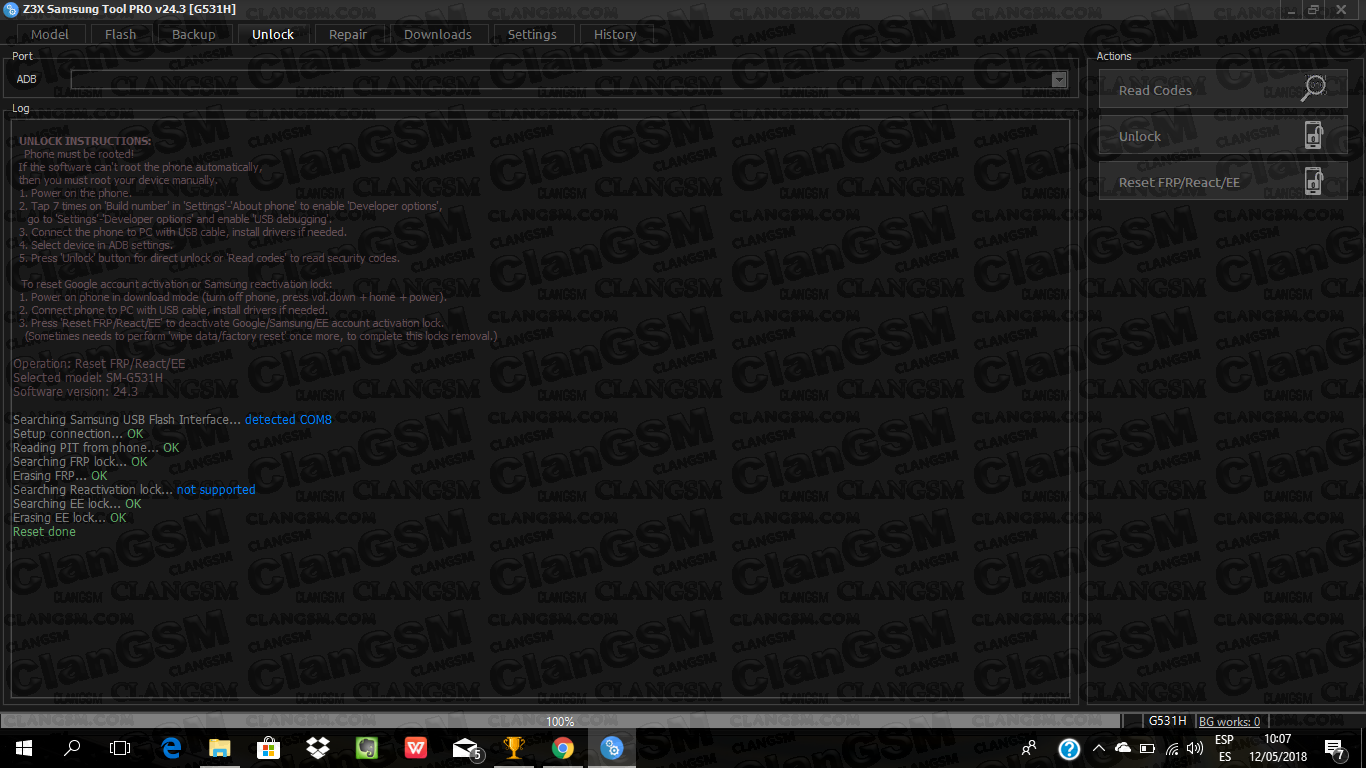Click the Read Codes button
This screenshot has width=1366, height=768.
click(1223, 89)
